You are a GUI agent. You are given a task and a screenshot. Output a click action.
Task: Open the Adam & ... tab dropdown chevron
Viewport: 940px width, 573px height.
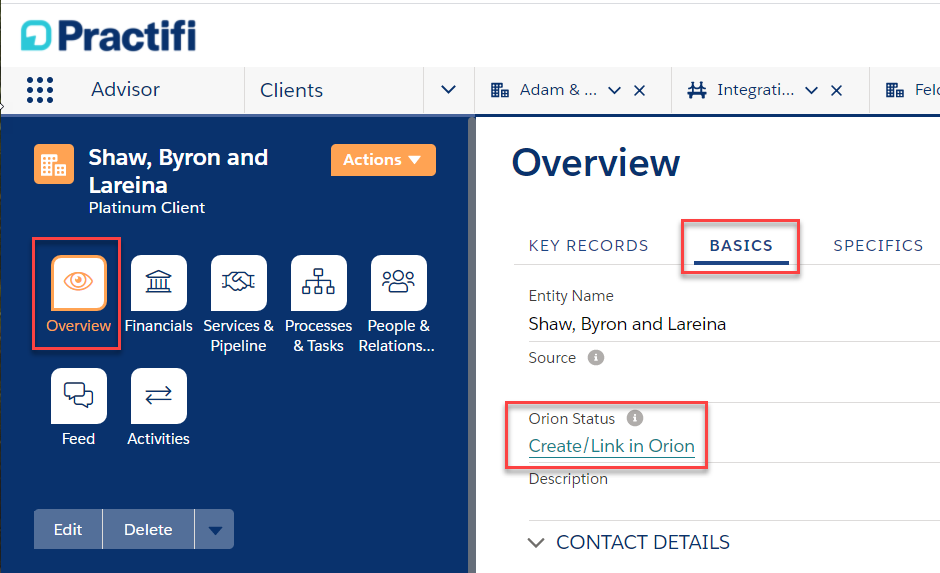coord(614,91)
